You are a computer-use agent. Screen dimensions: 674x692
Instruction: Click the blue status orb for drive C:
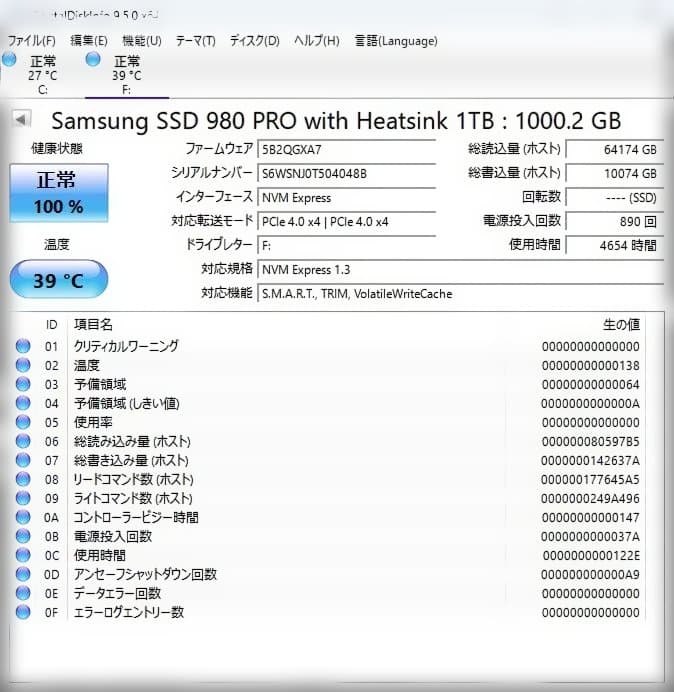[x=9, y=59]
